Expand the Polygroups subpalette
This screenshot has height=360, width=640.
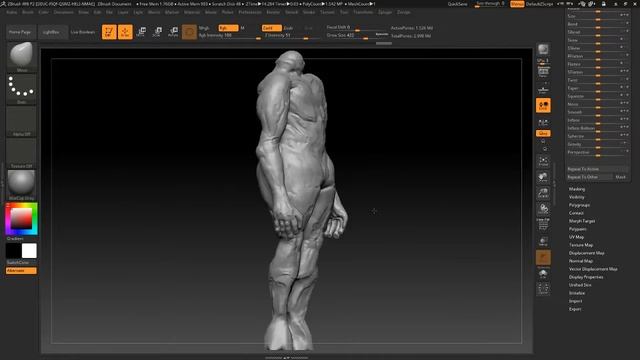pyautogui.click(x=580, y=205)
